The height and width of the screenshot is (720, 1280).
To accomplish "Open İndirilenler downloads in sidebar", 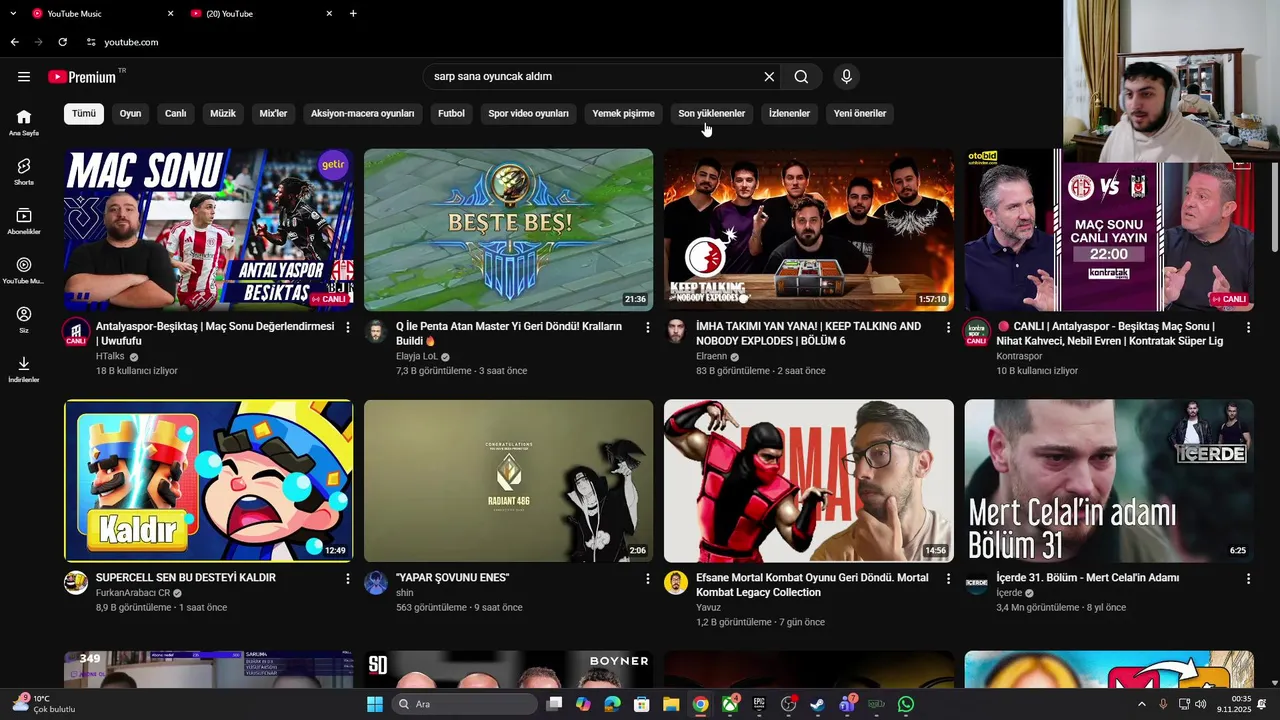I will (24, 369).
